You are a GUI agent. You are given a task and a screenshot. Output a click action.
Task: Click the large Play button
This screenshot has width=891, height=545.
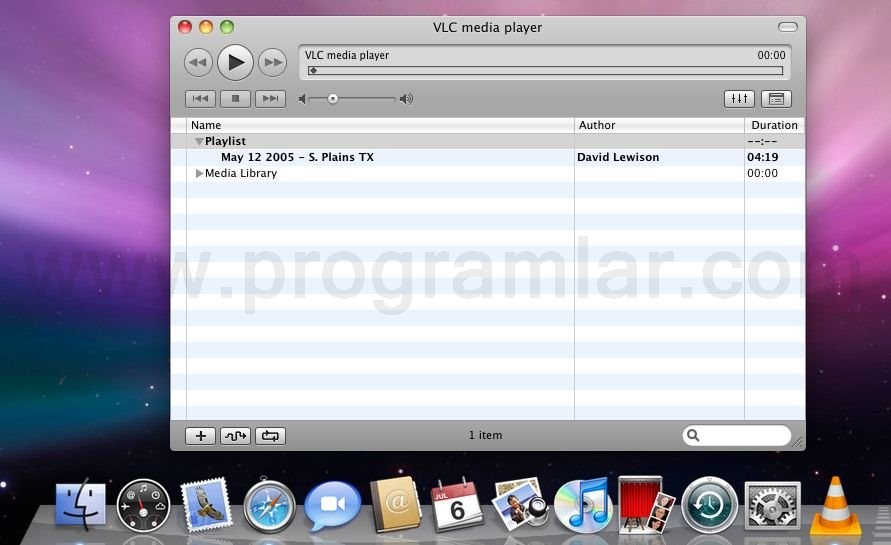coord(235,62)
